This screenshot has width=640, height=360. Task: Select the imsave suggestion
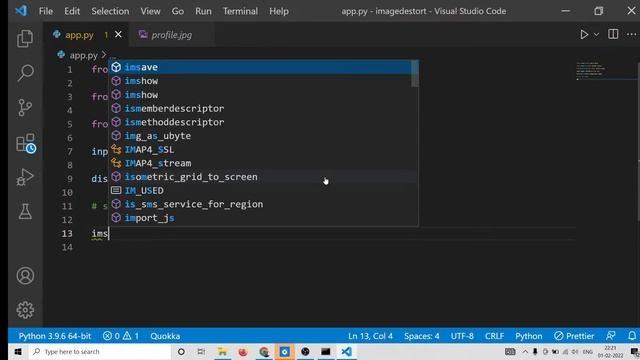260,67
